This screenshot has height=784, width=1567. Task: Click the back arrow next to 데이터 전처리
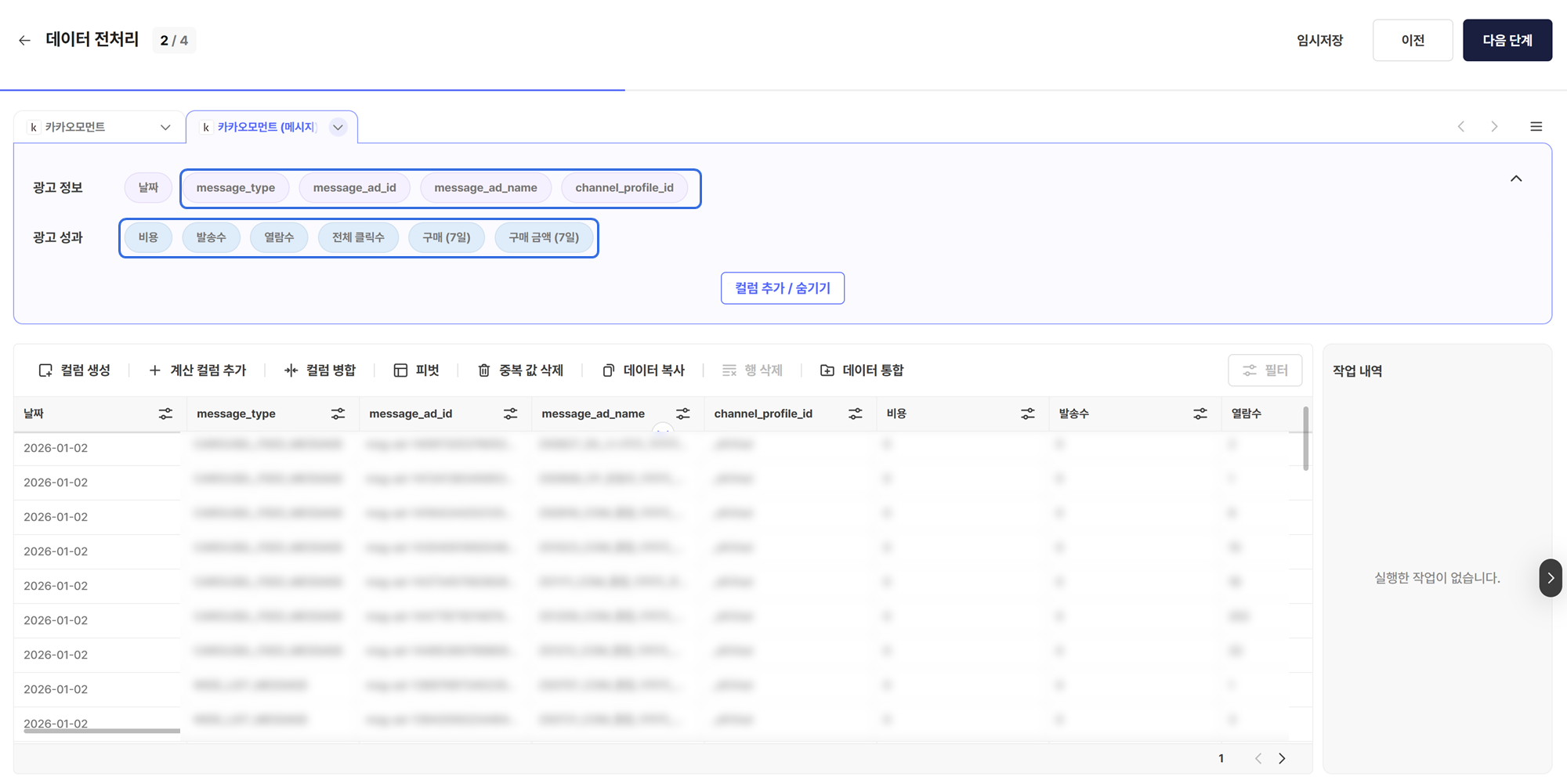25,41
